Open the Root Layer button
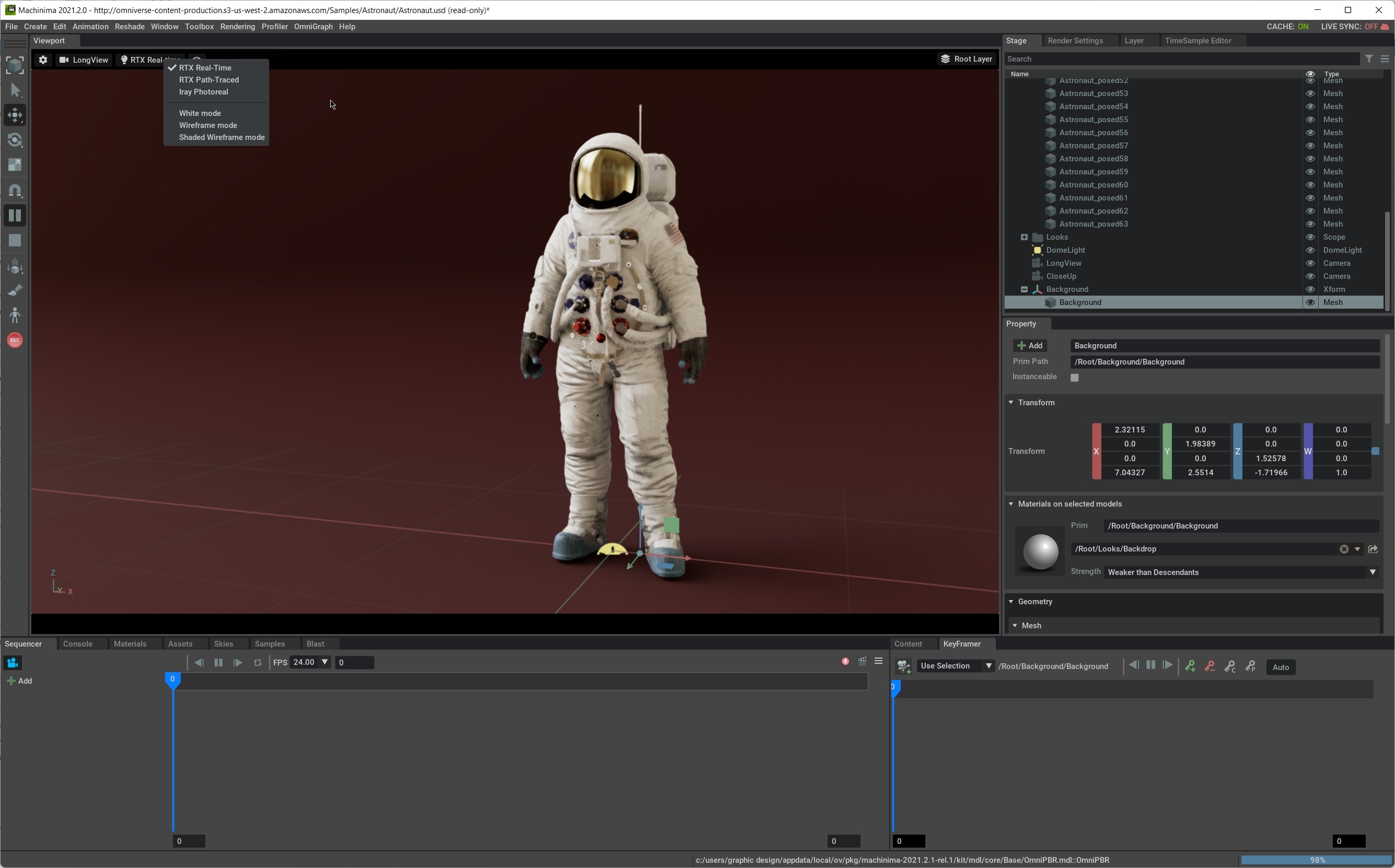Screen dimensions: 1395x868 [966, 59]
